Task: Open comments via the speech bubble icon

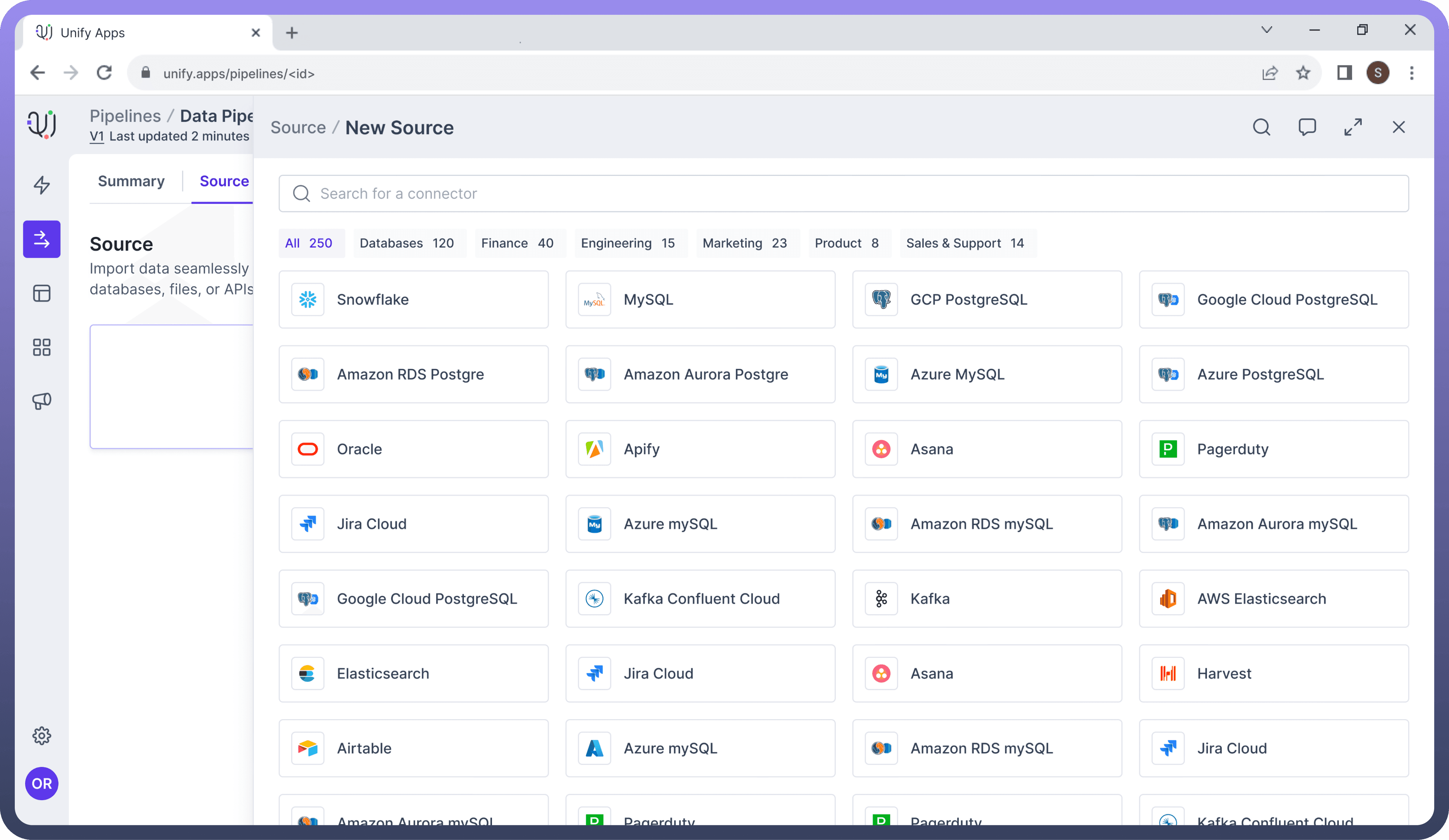Action: pyautogui.click(x=1307, y=127)
